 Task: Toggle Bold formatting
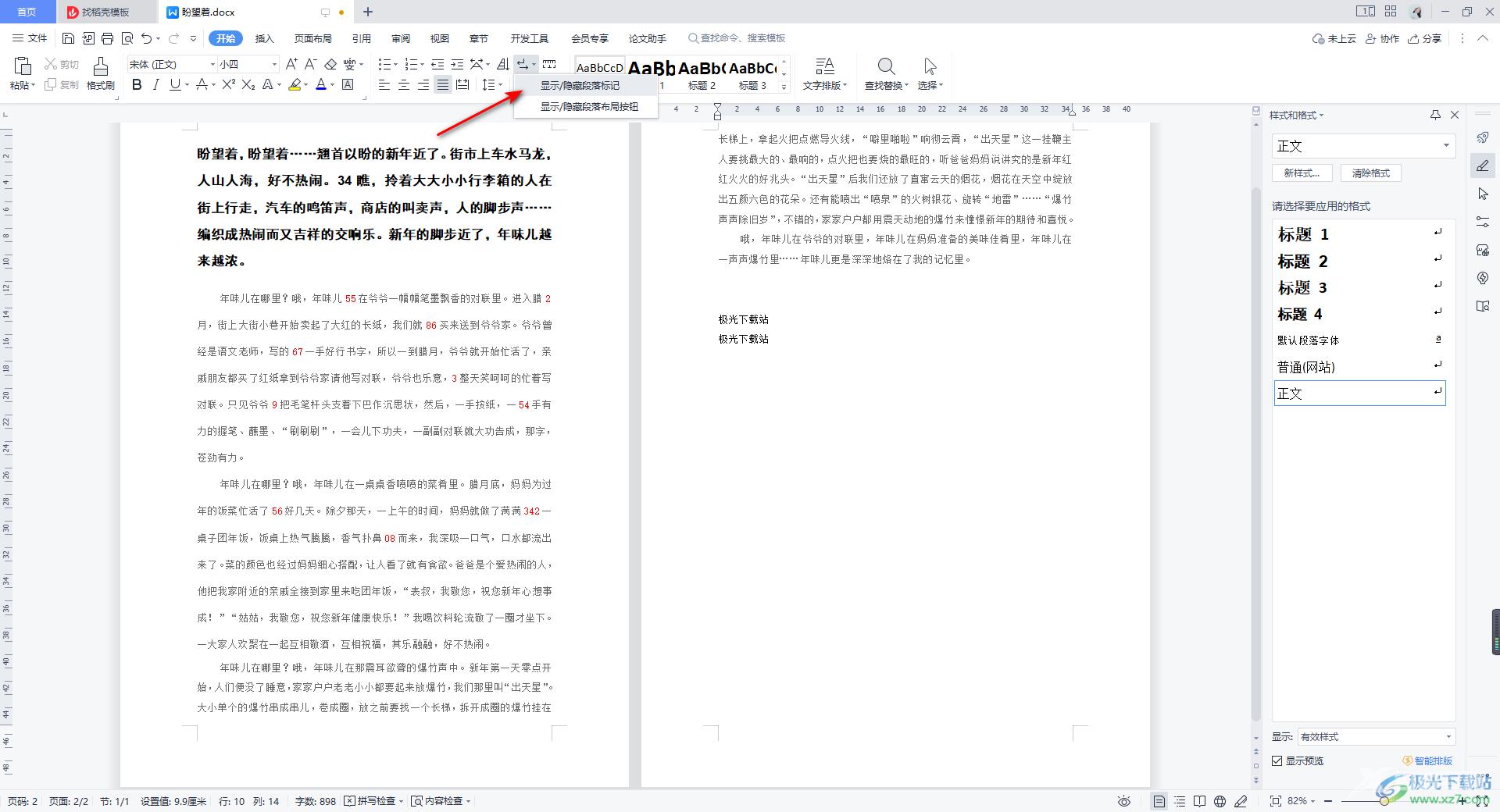pos(137,84)
